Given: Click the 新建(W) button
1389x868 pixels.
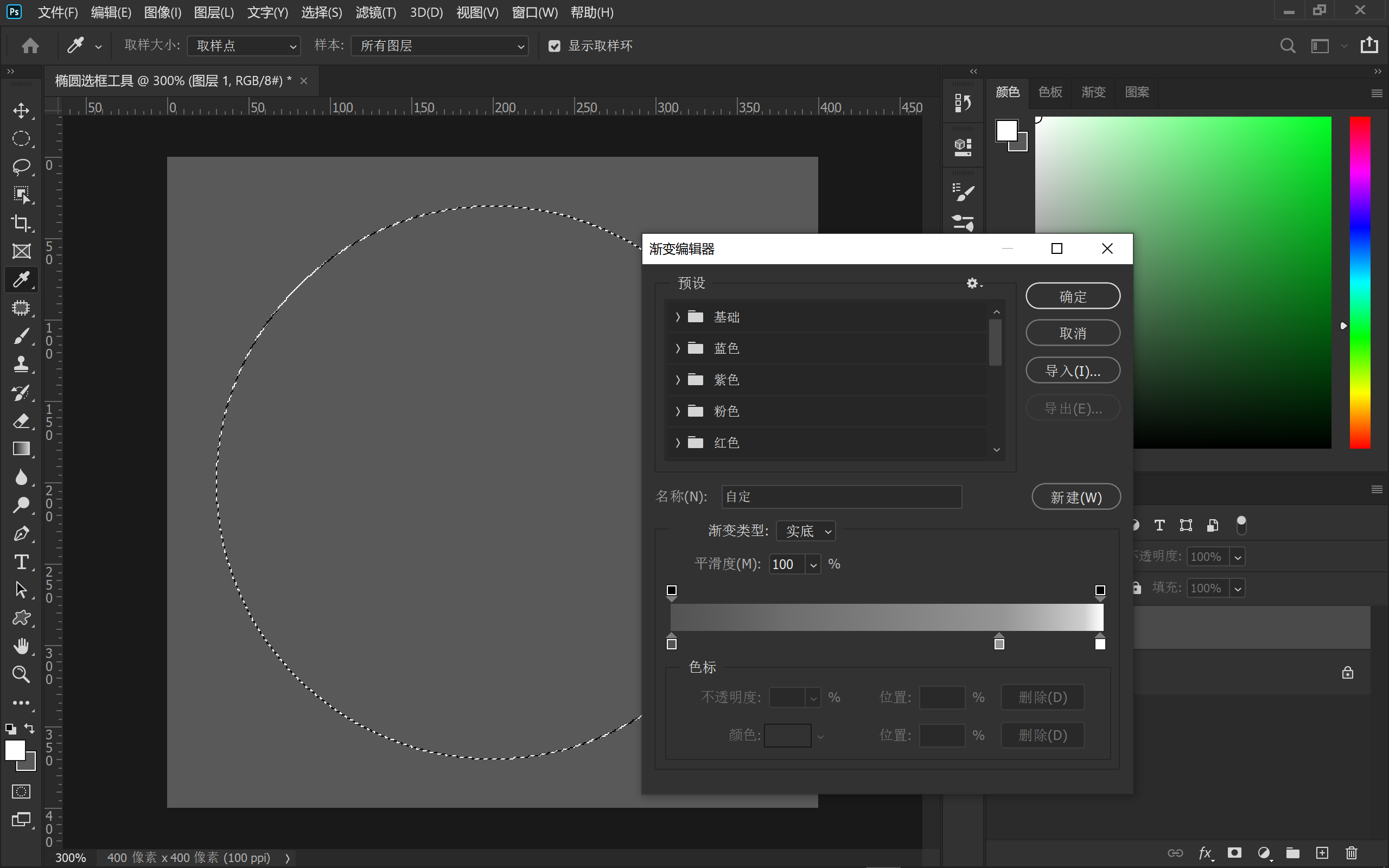Looking at the screenshot, I should point(1076,497).
